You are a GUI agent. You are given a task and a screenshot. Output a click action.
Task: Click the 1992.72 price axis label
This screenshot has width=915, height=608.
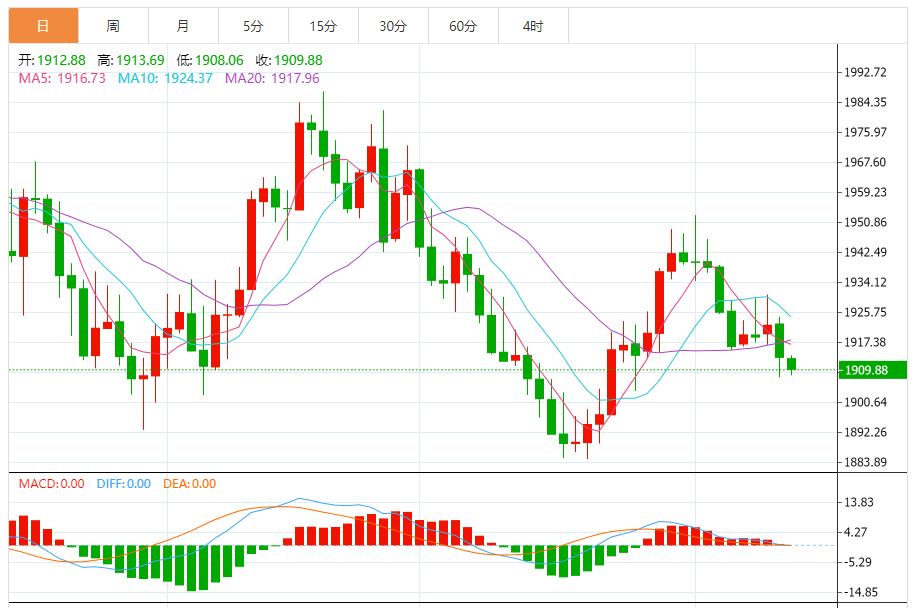pos(865,72)
